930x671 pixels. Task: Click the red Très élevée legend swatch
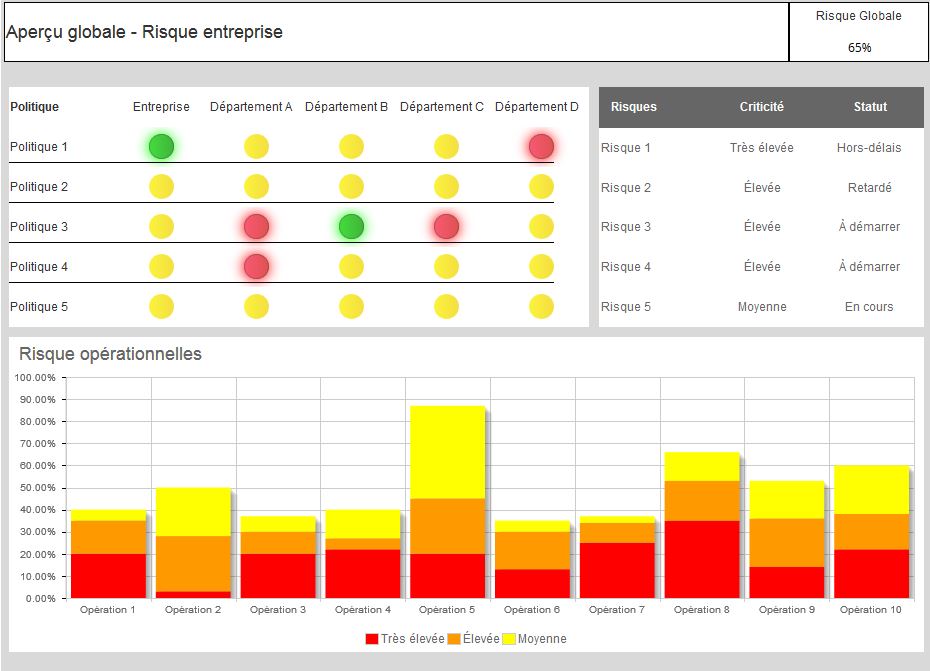(372, 639)
